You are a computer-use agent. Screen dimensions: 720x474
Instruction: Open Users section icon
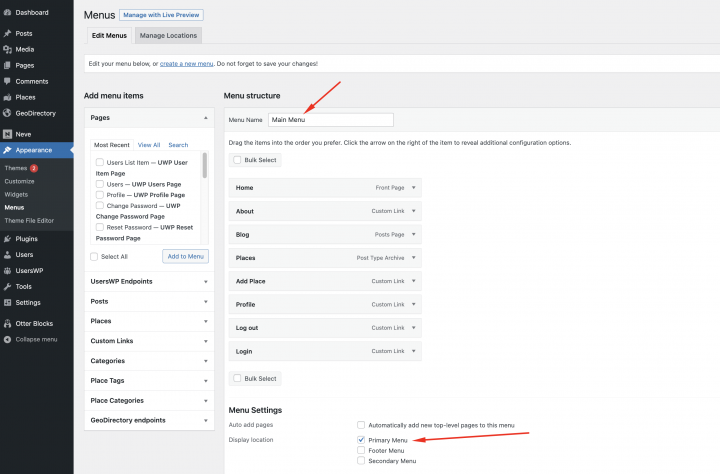(7, 255)
